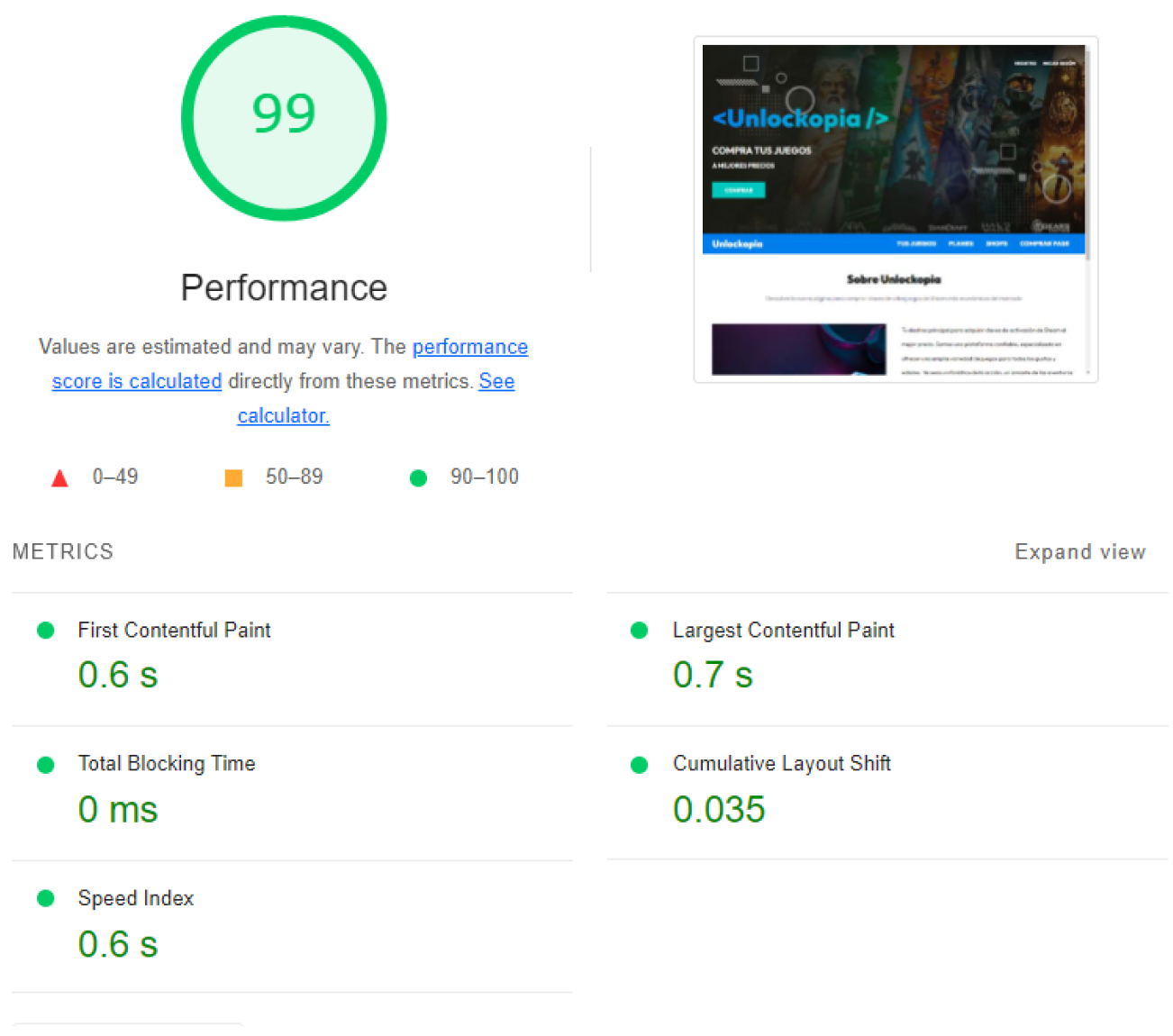Click the green dot beside Largest Contentful Paint
The height and width of the screenshot is (1036, 1173).
[640, 631]
